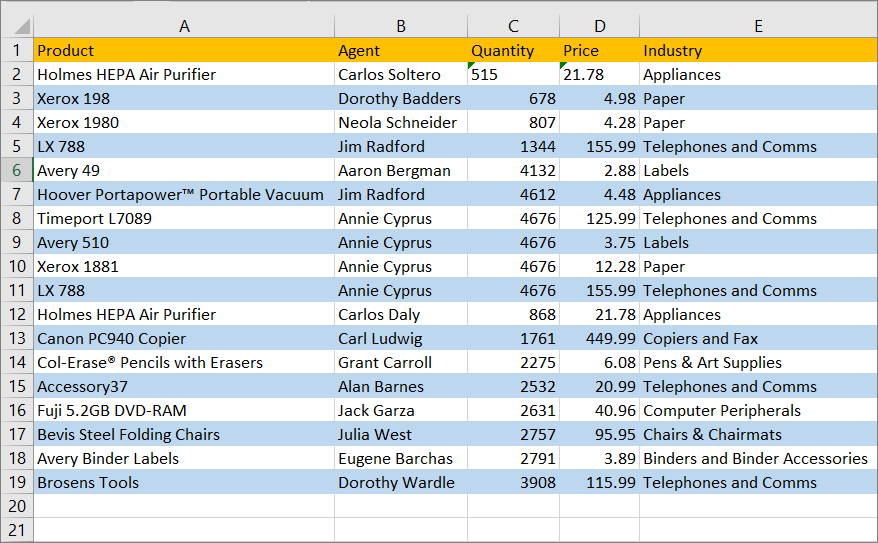
Task: Click the Product header cell
Action: pyautogui.click(x=184, y=50)
